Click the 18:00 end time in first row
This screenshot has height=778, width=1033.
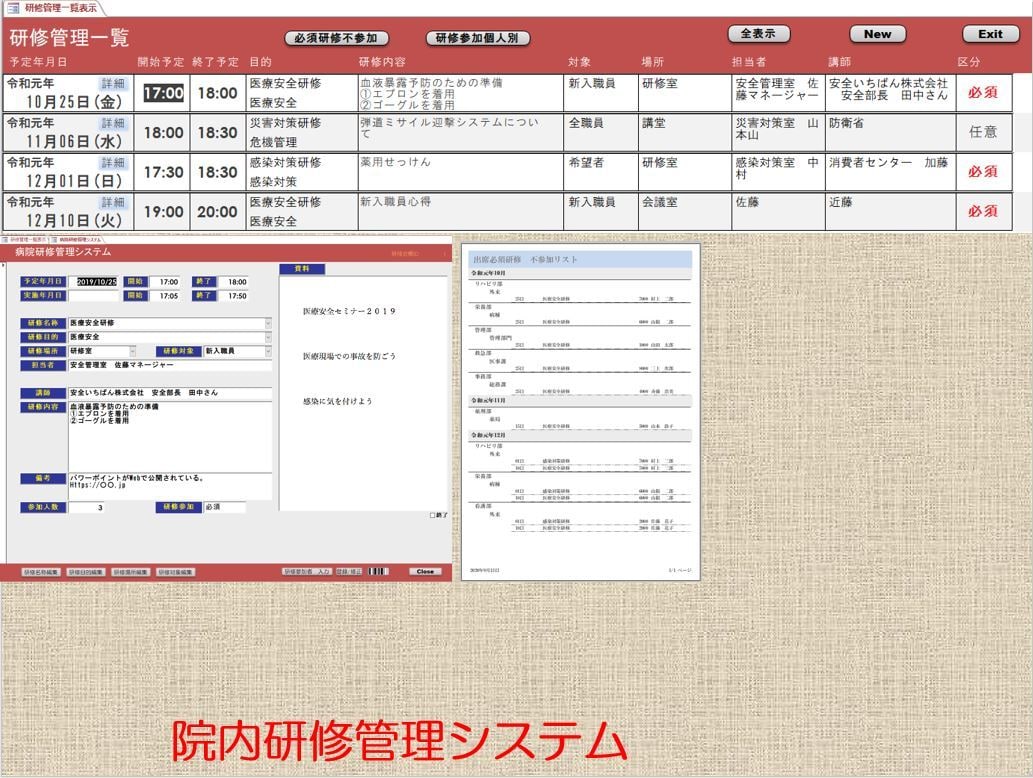click(217, 93)
